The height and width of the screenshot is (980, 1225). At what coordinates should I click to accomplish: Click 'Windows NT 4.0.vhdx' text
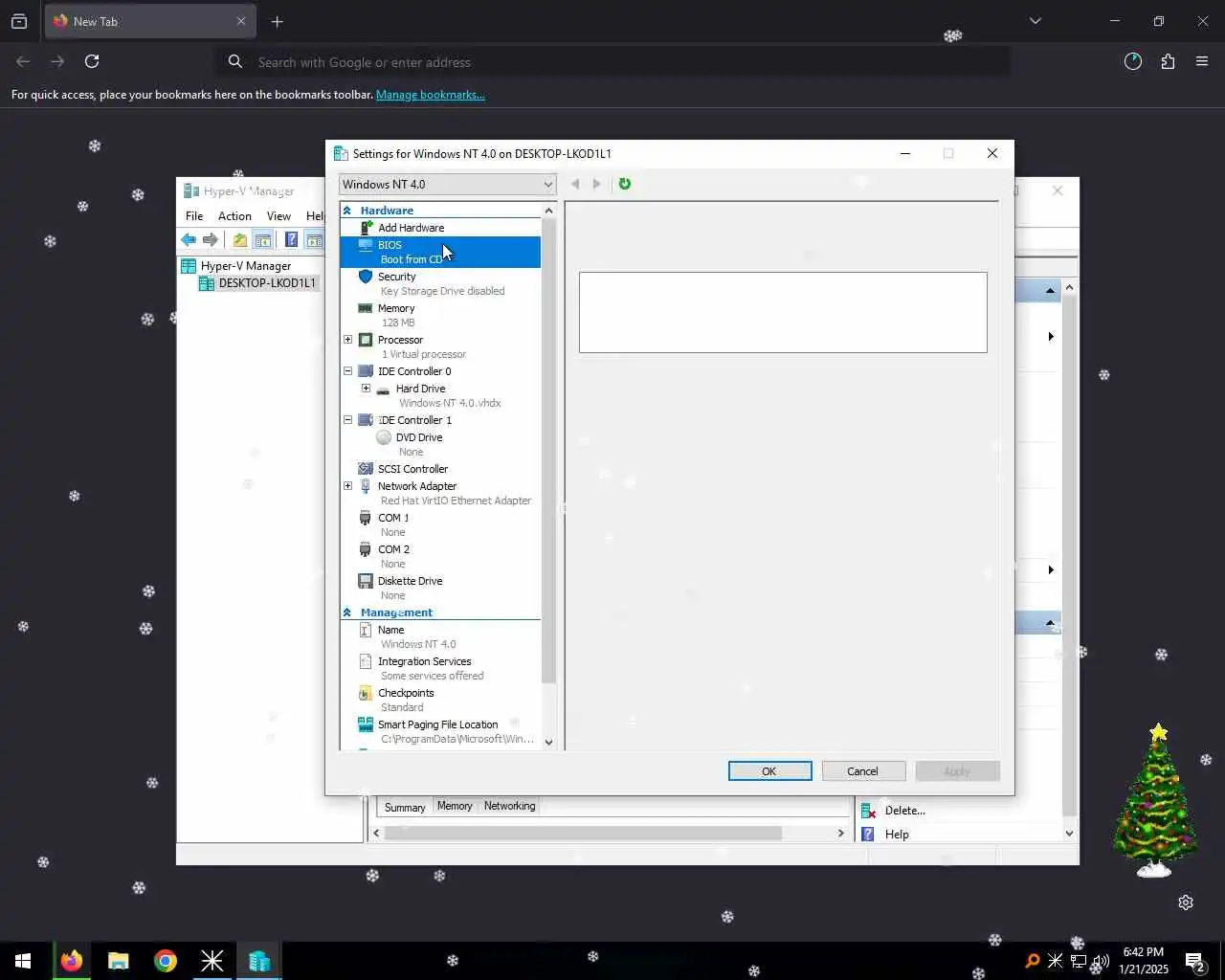tap(450, 403)
